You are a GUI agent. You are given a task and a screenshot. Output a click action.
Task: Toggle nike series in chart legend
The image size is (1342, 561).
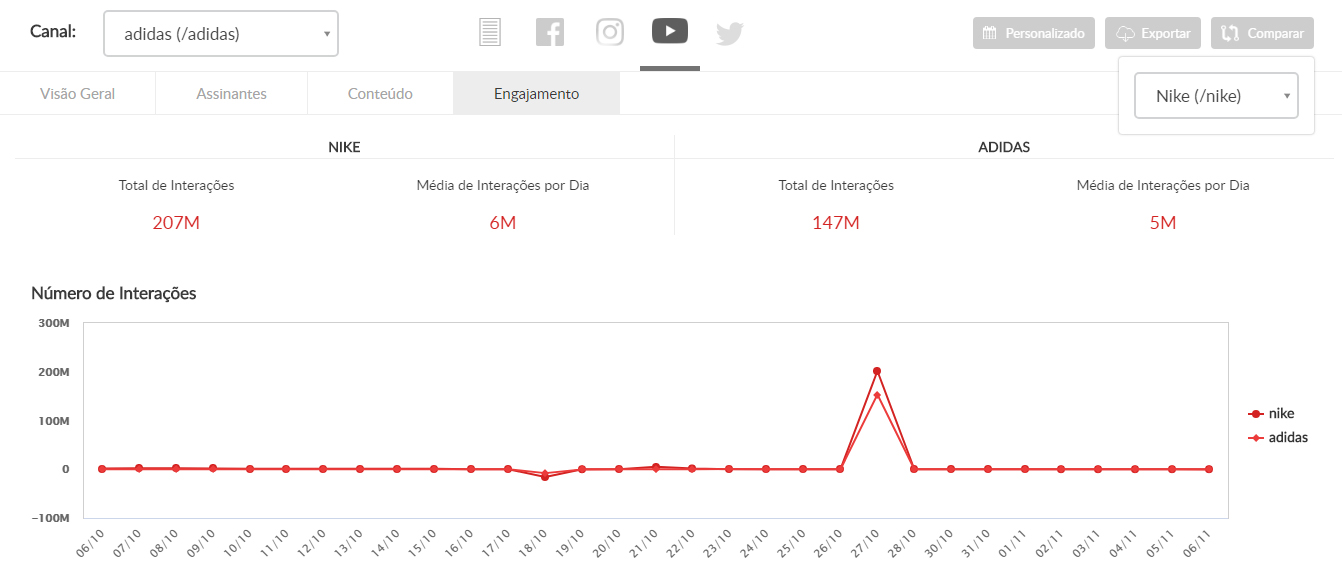(x=1277, y=413)
